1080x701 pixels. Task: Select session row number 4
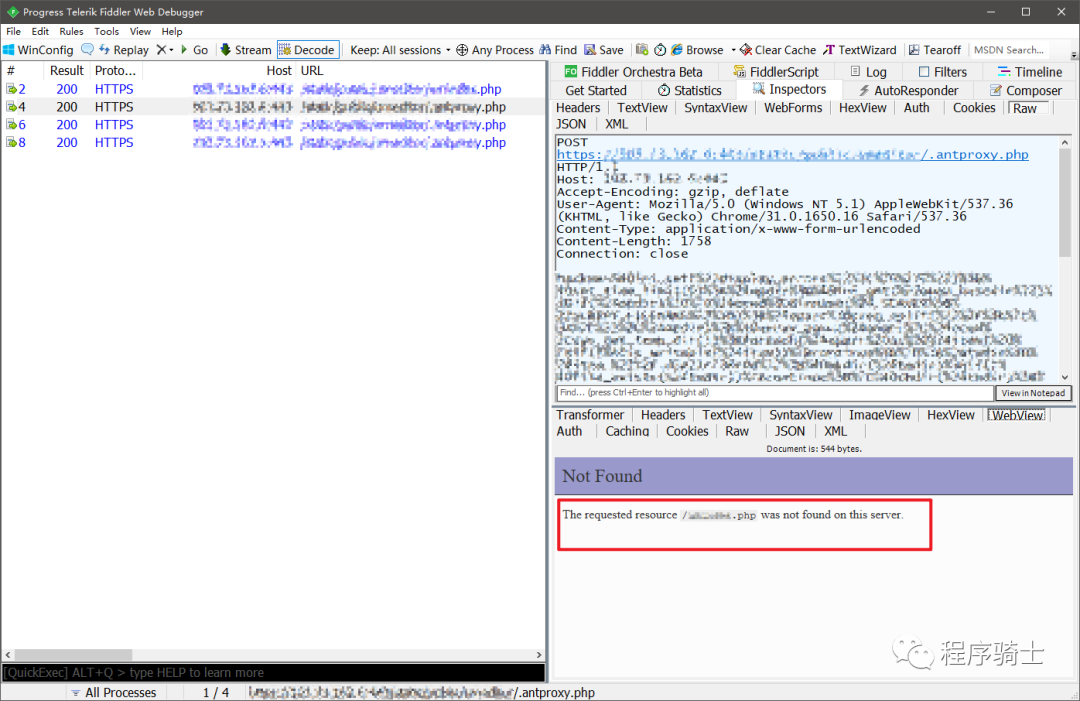273,107
